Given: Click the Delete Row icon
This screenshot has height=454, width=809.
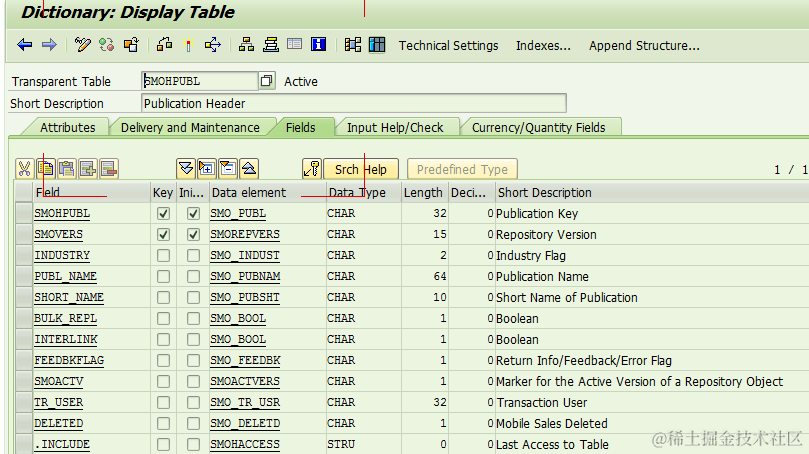Looking at the screenshot, I should pos(109,169).
